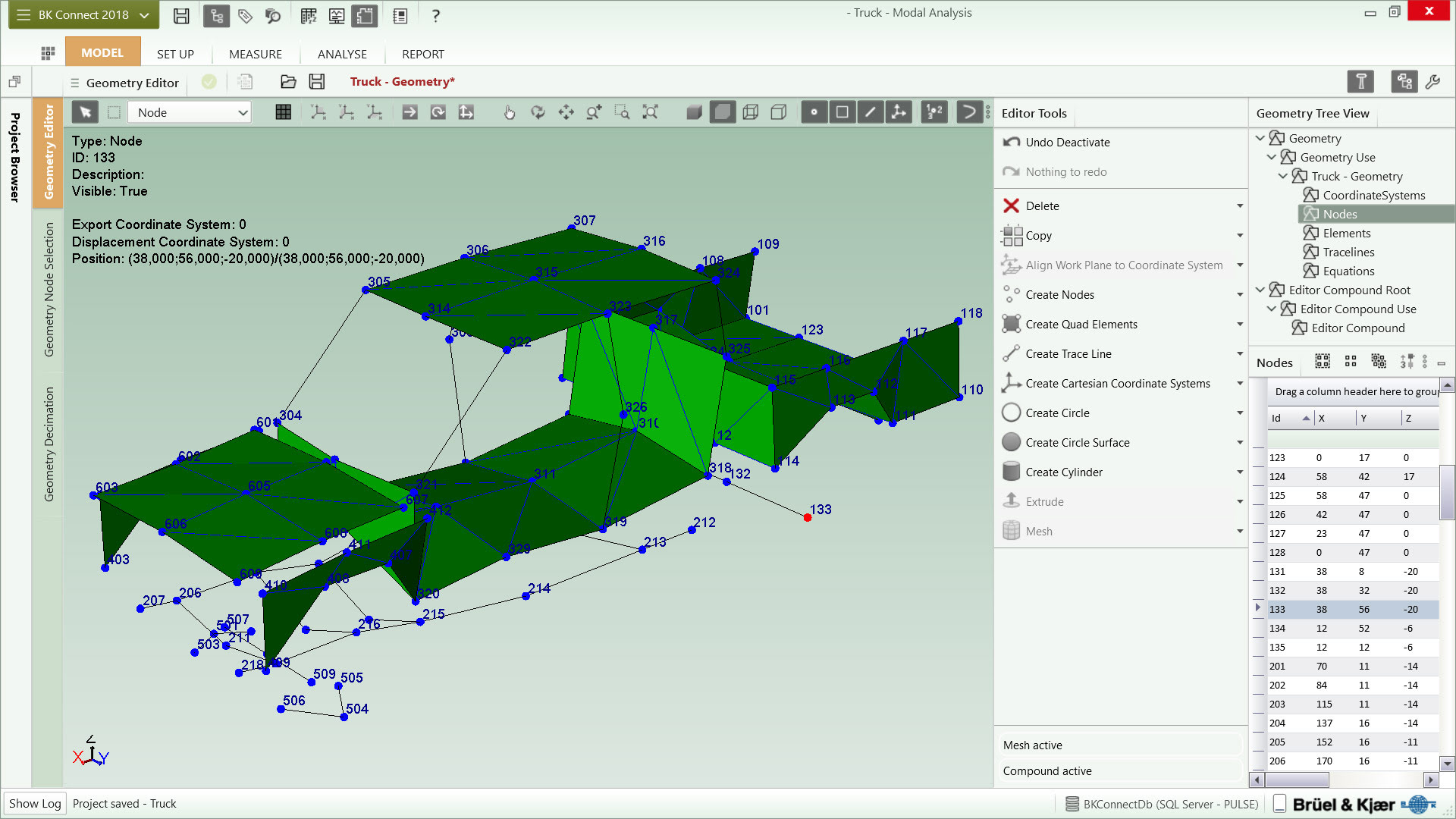Click the grid table view icon

(283, 112)
